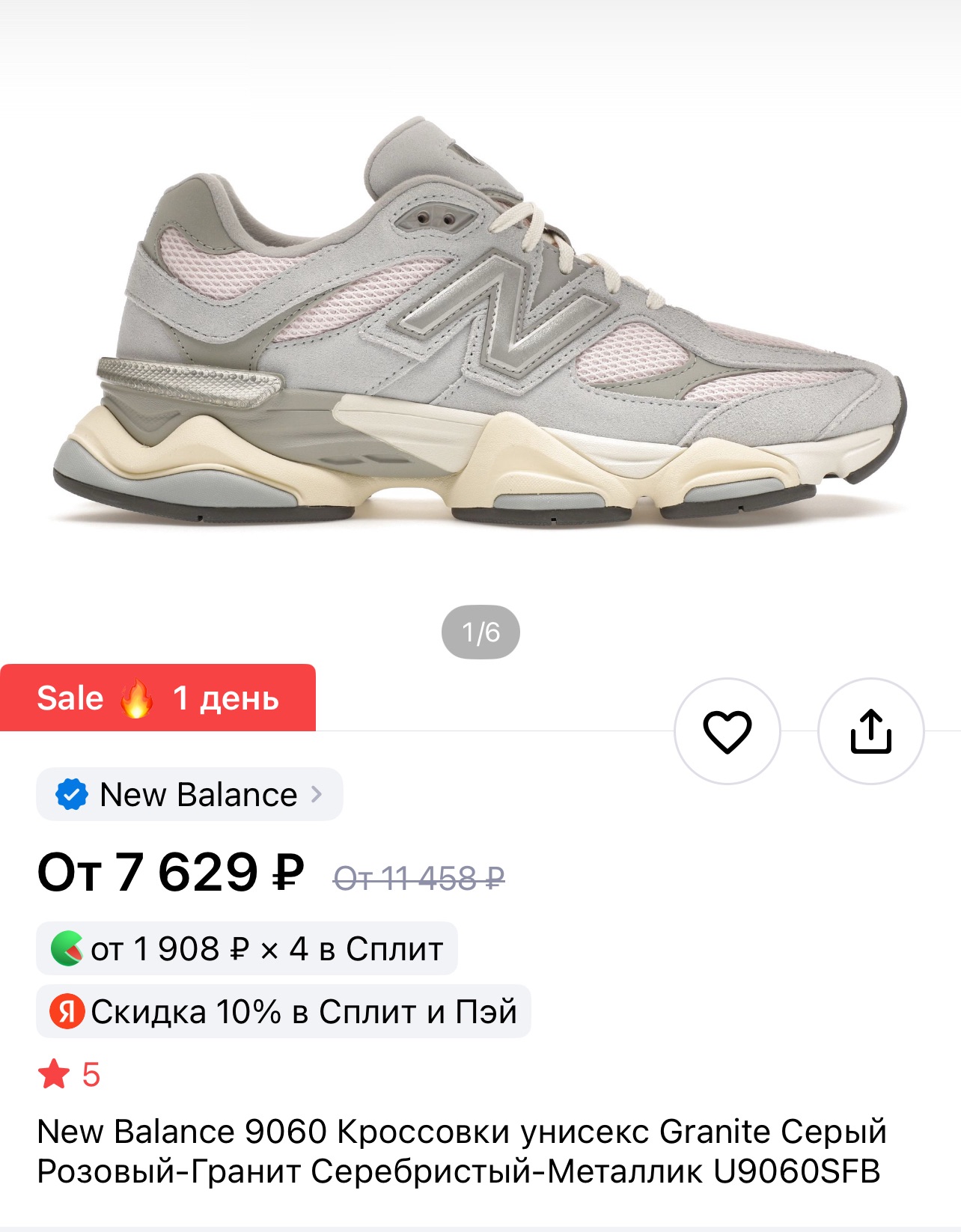This screenshot has height=1232, width=961.
Task: Click the red rating star icon
Action: (x=54, y=1074)
